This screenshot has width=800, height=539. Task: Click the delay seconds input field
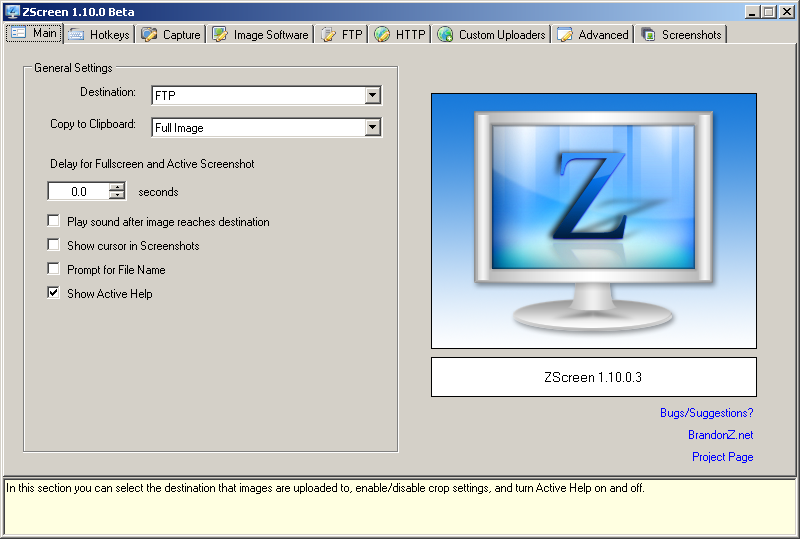pos(79,191)
